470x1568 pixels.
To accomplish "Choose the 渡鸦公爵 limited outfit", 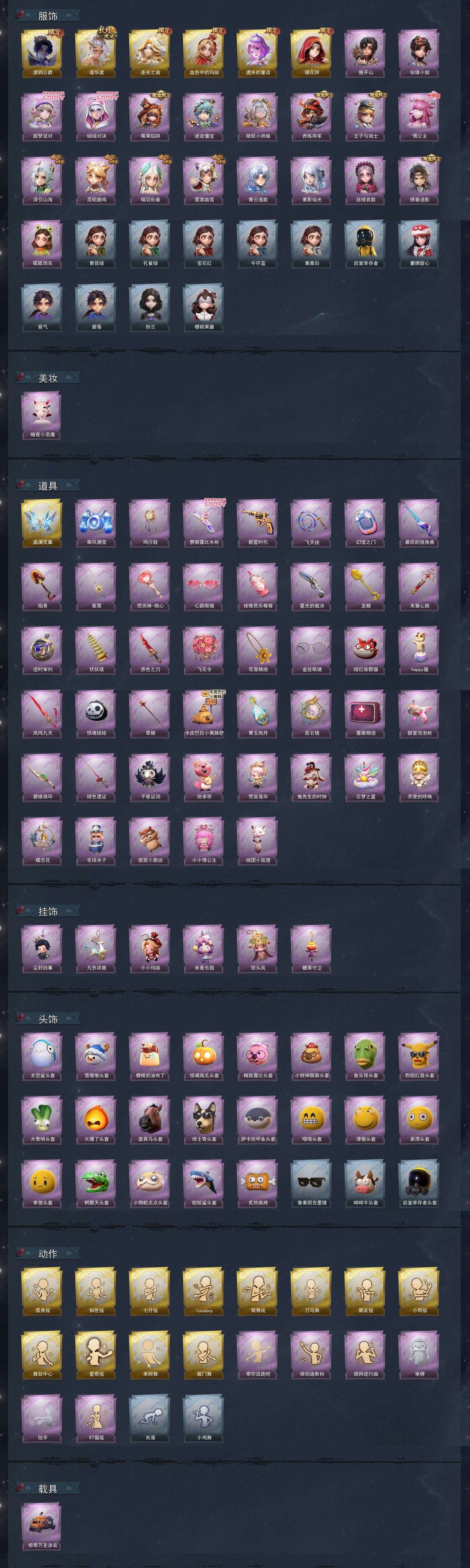I will 42,52.
